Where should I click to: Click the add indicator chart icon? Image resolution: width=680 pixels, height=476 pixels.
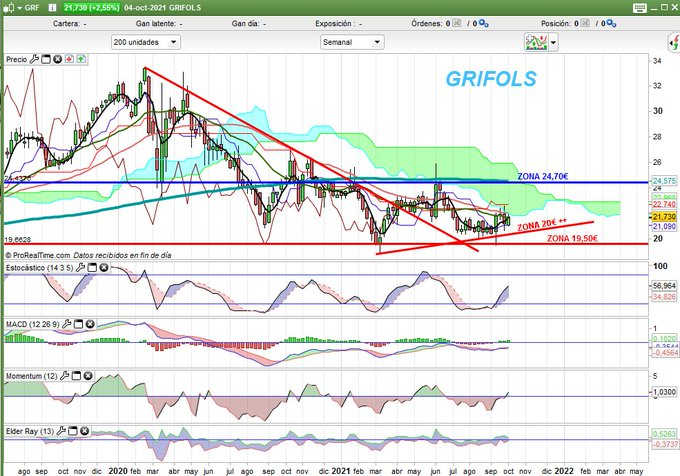tap(536, 42)
